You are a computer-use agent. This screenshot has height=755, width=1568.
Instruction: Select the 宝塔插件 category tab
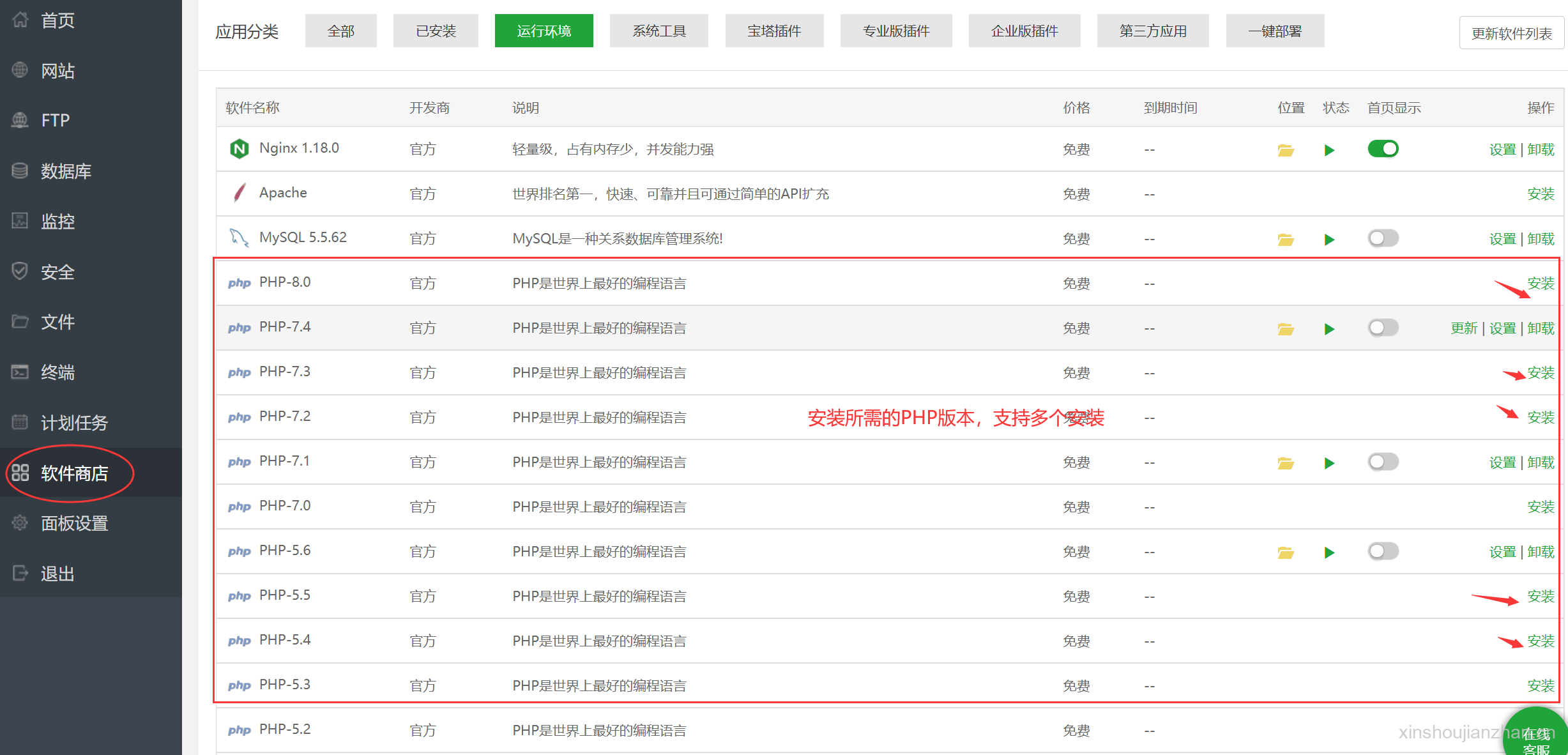coord(774,31)
